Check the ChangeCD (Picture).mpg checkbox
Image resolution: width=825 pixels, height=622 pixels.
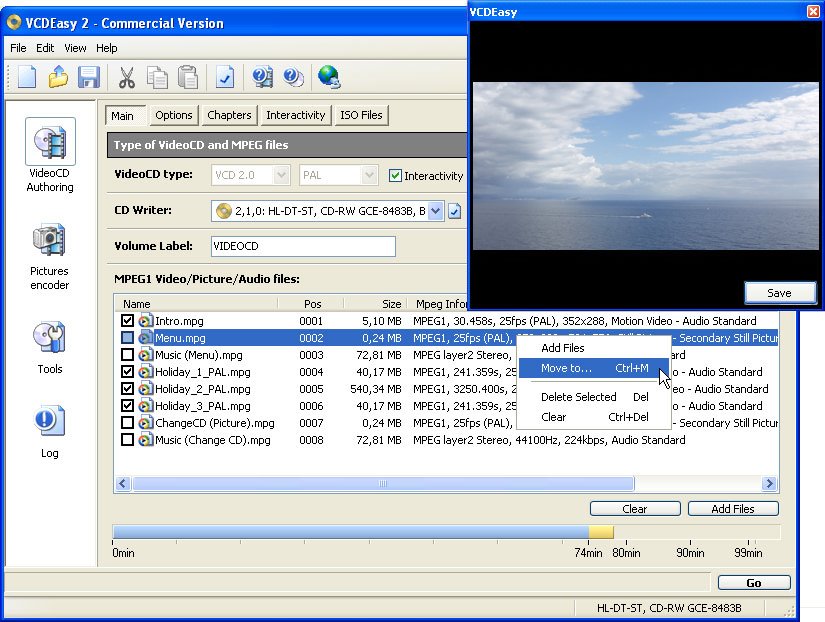point(127,423)
